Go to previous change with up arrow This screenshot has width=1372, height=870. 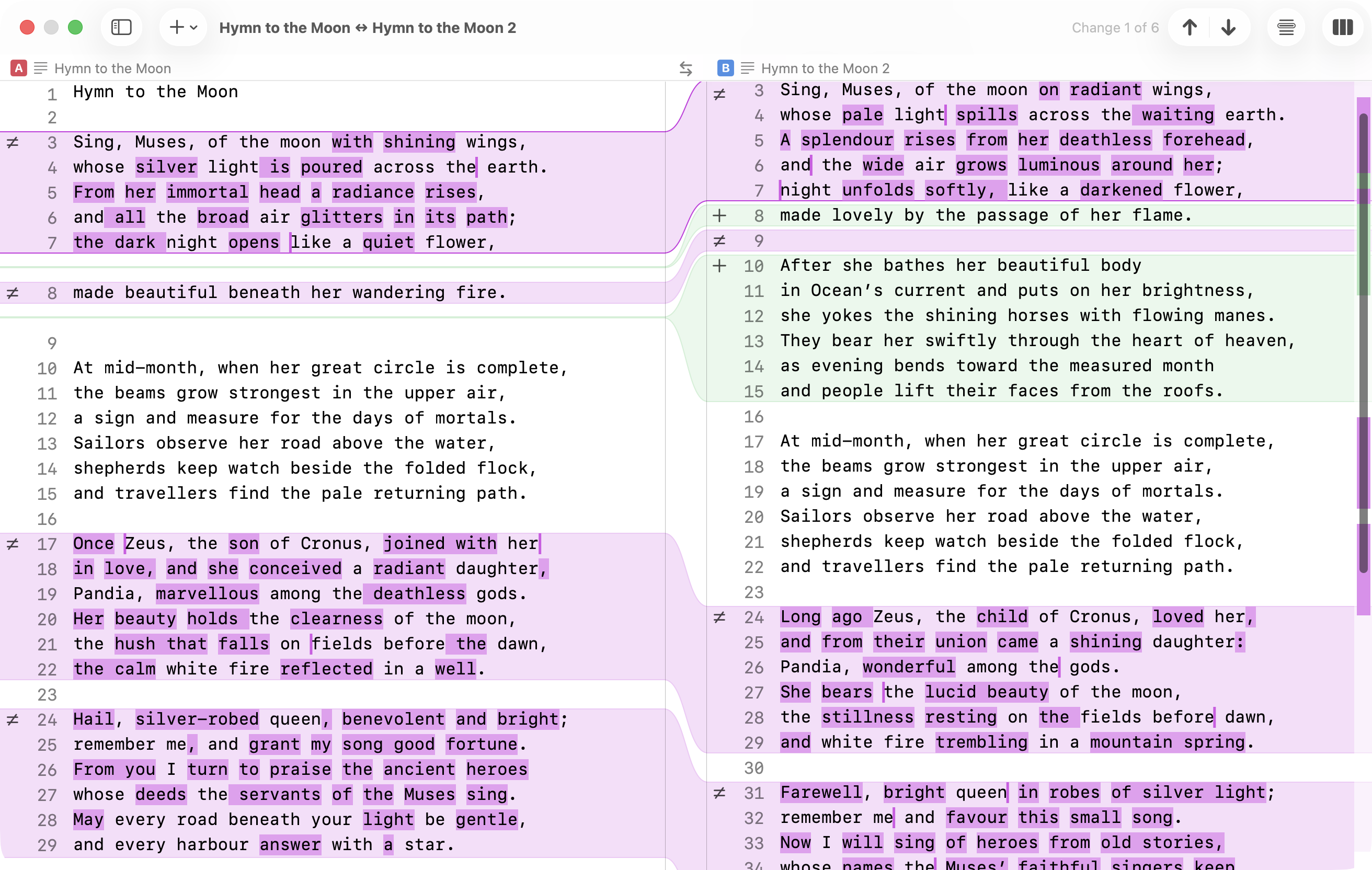(1189, 27)
